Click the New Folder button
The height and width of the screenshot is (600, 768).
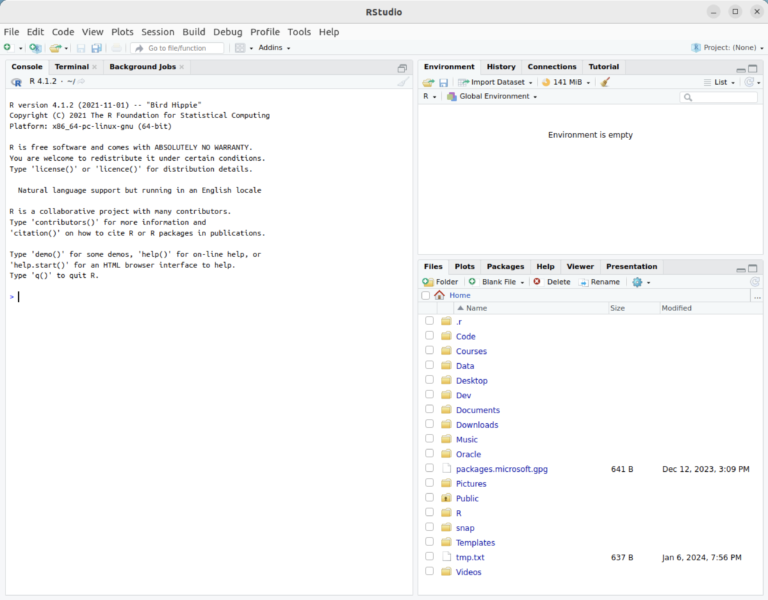tap(440, 282)
